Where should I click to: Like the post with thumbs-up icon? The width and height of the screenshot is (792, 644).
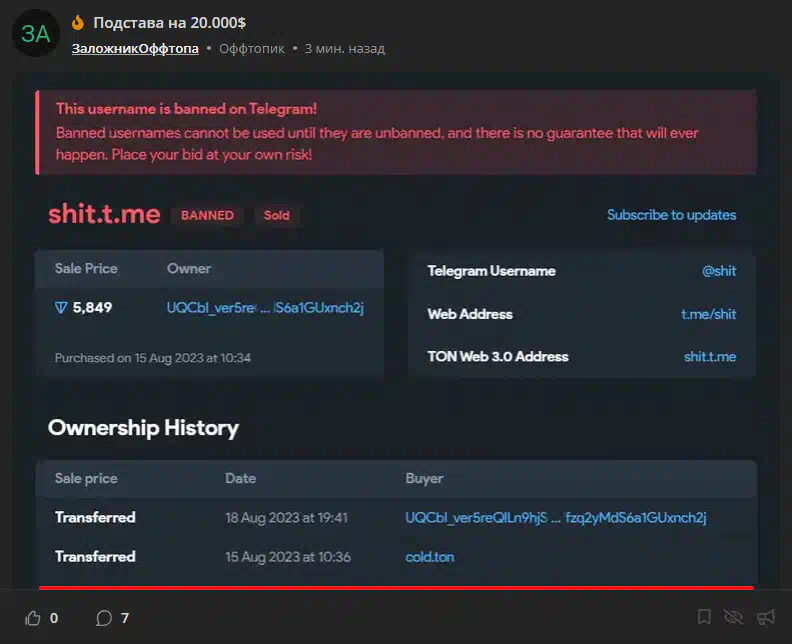point(33,618)
